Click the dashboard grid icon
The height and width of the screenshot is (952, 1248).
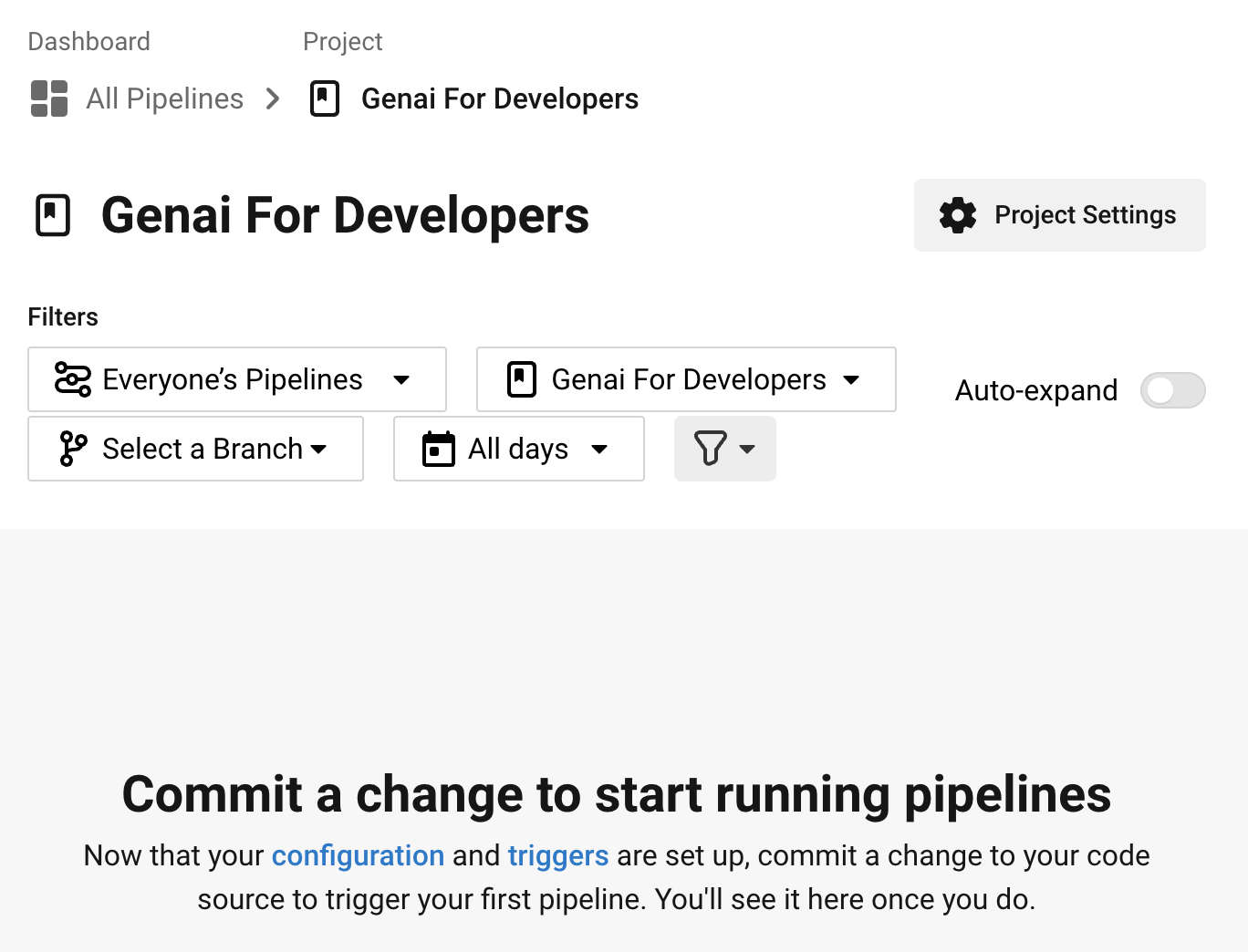(49, 98)
